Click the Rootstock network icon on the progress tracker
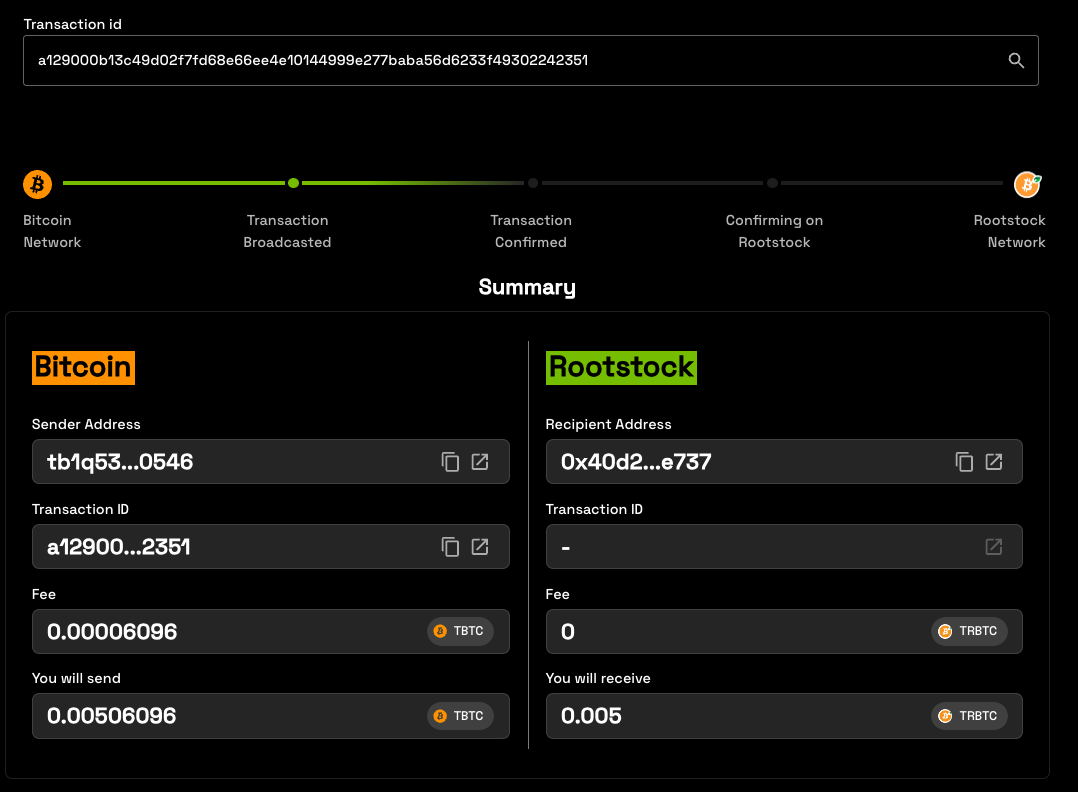The height and width of the screenshot is (792, 1078). [1027, 184]
